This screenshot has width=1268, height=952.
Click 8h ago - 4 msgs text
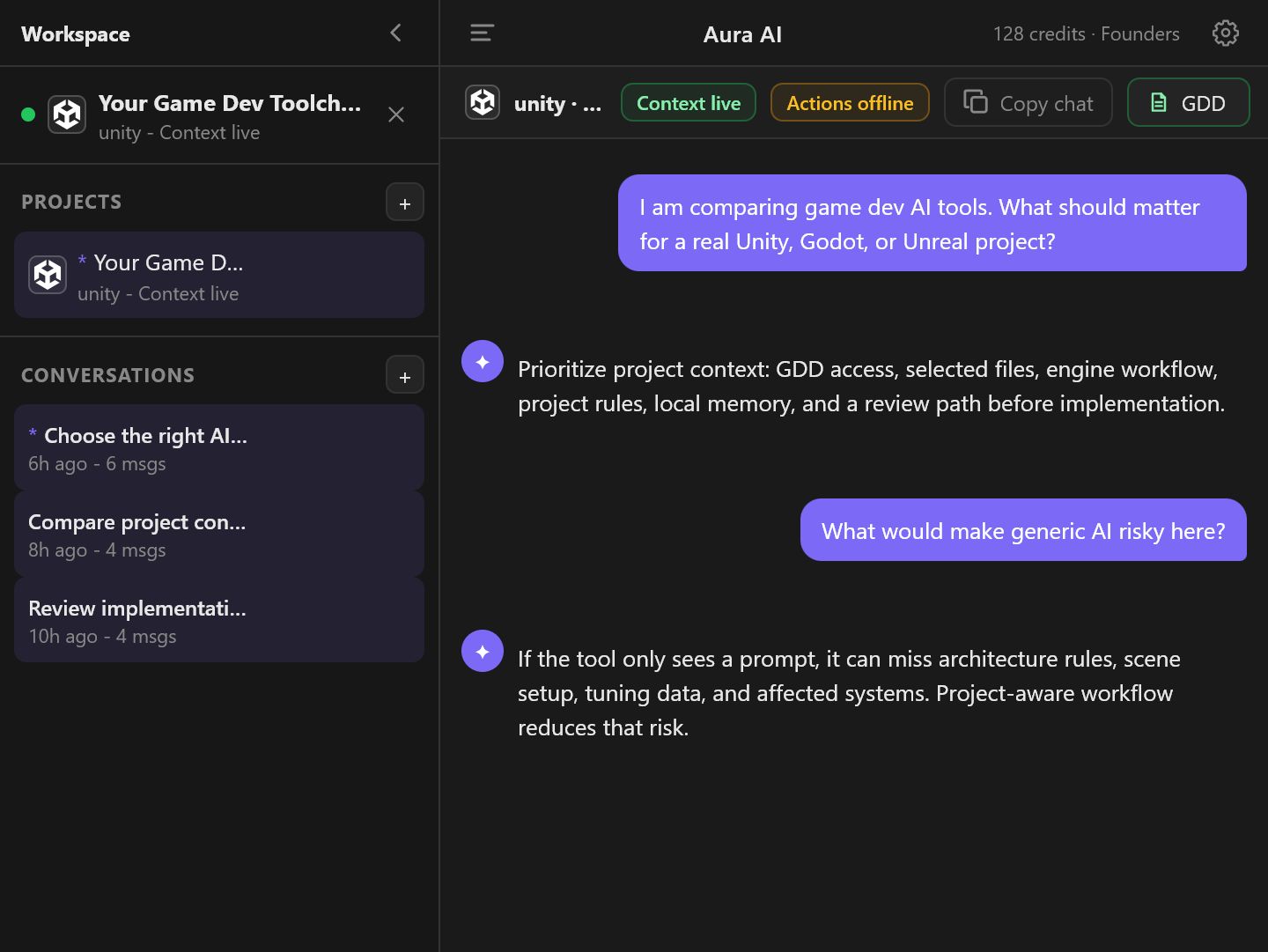97,550
